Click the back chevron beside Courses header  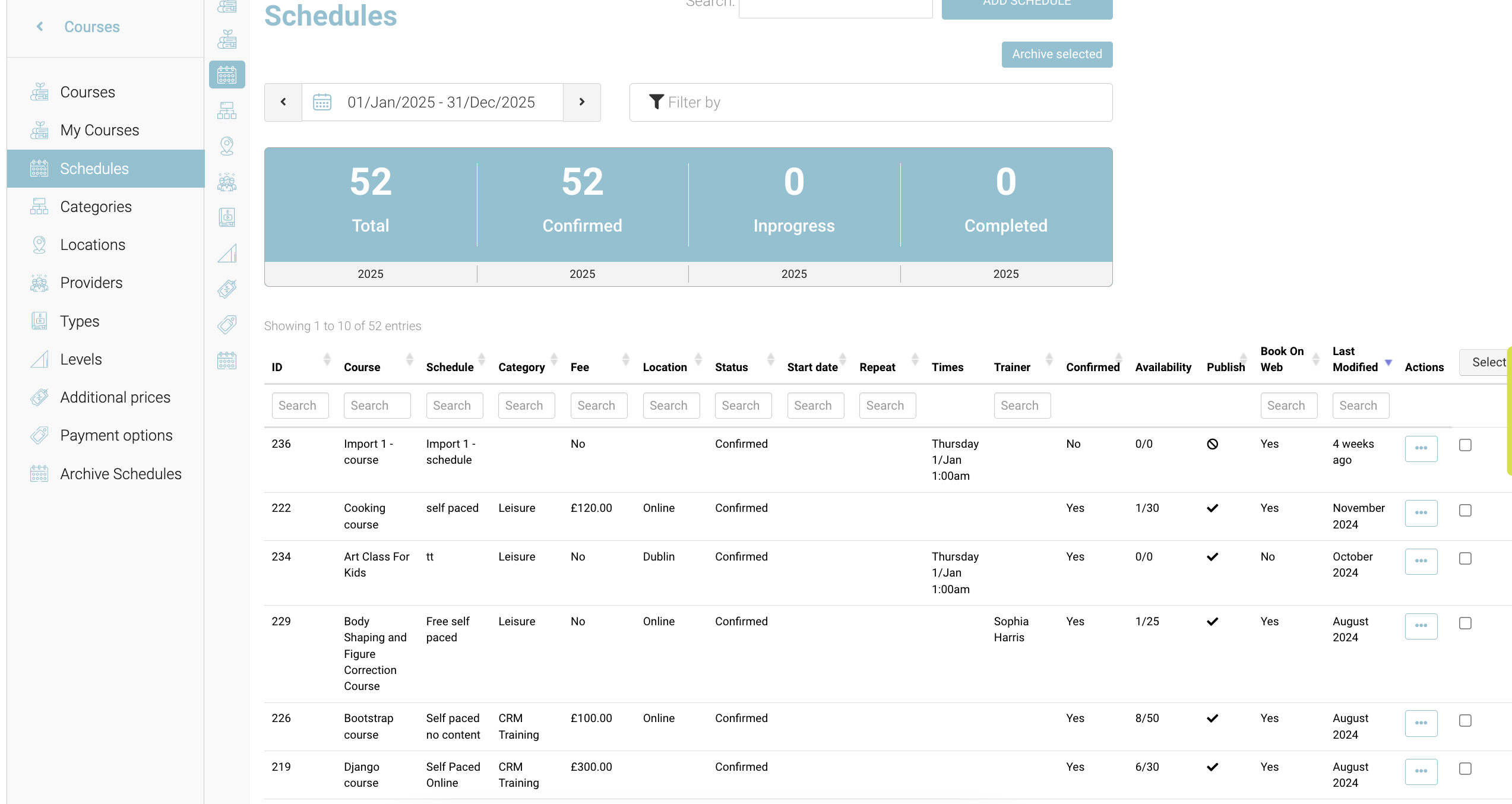click(x=40, y=27)
